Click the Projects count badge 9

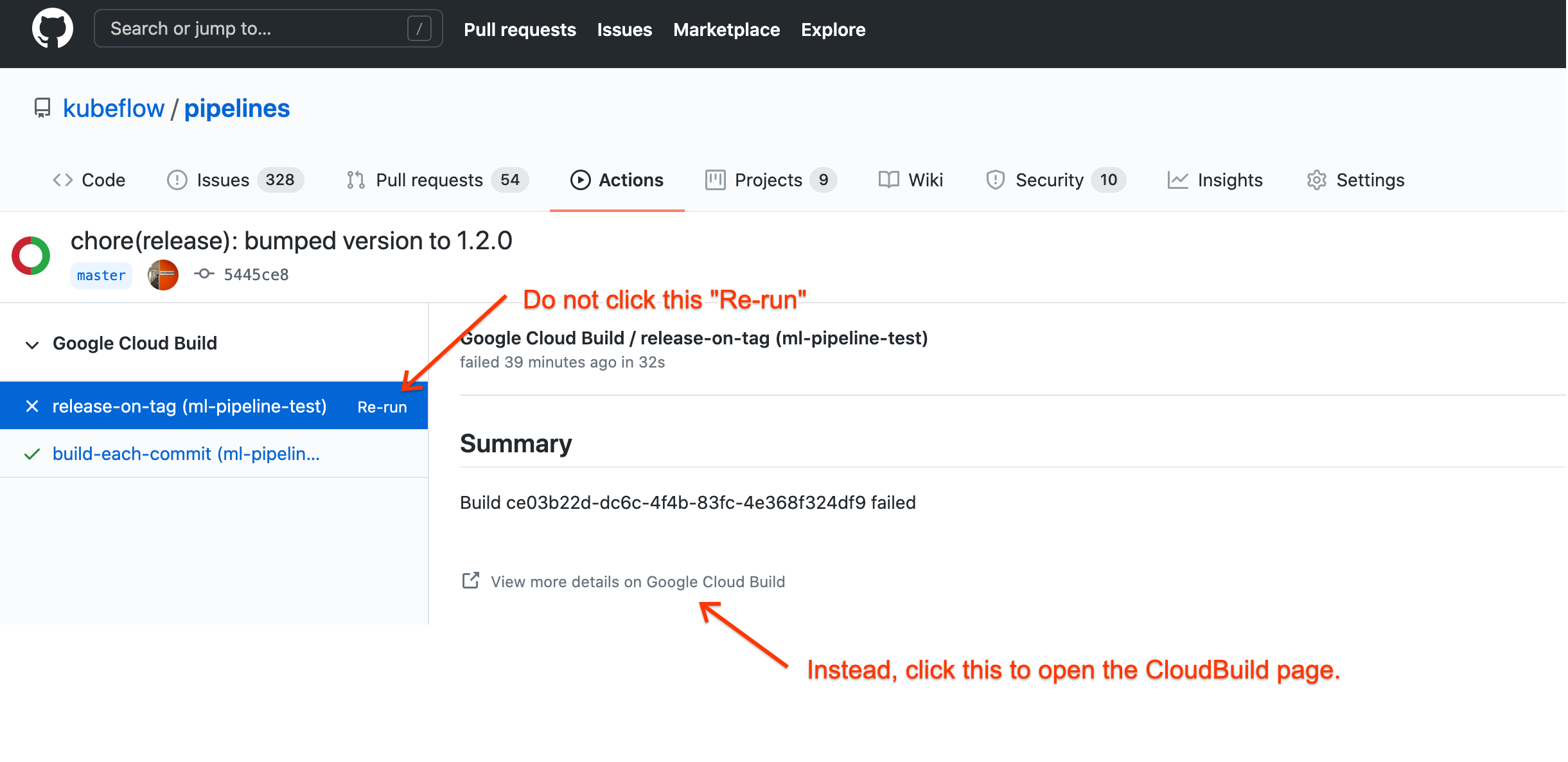pos(823,180)
